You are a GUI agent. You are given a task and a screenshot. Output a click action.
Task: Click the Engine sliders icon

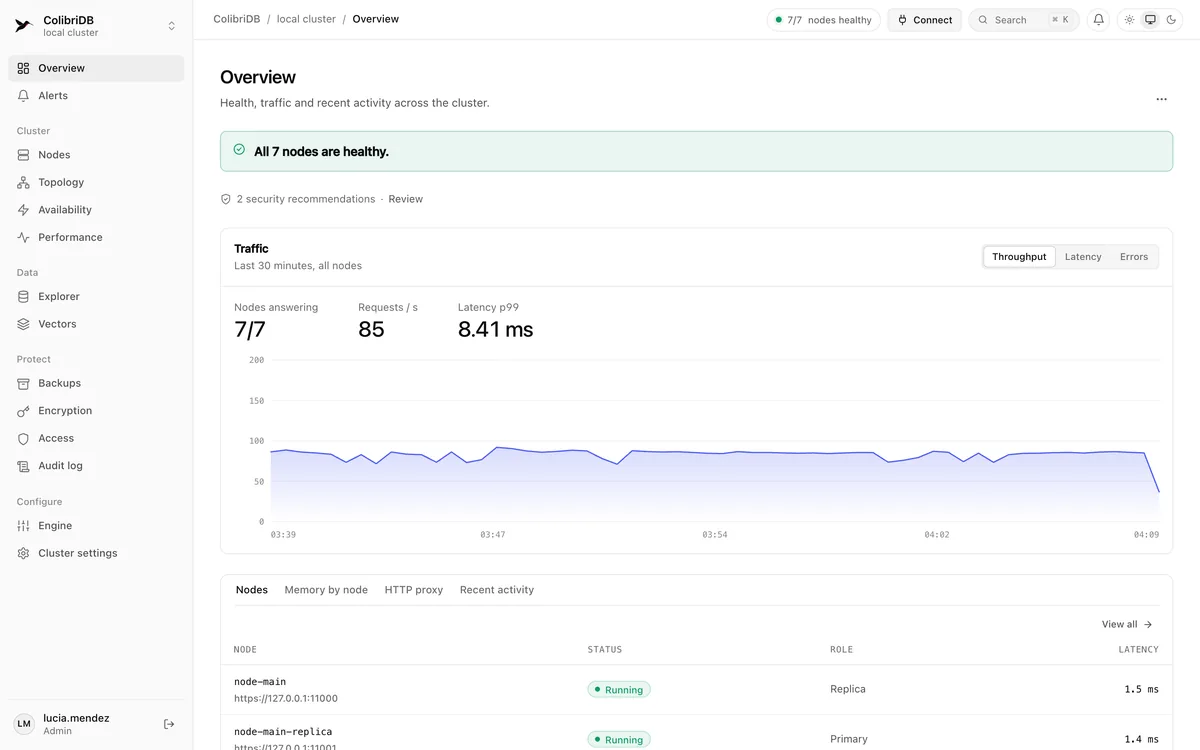[24, 526]
